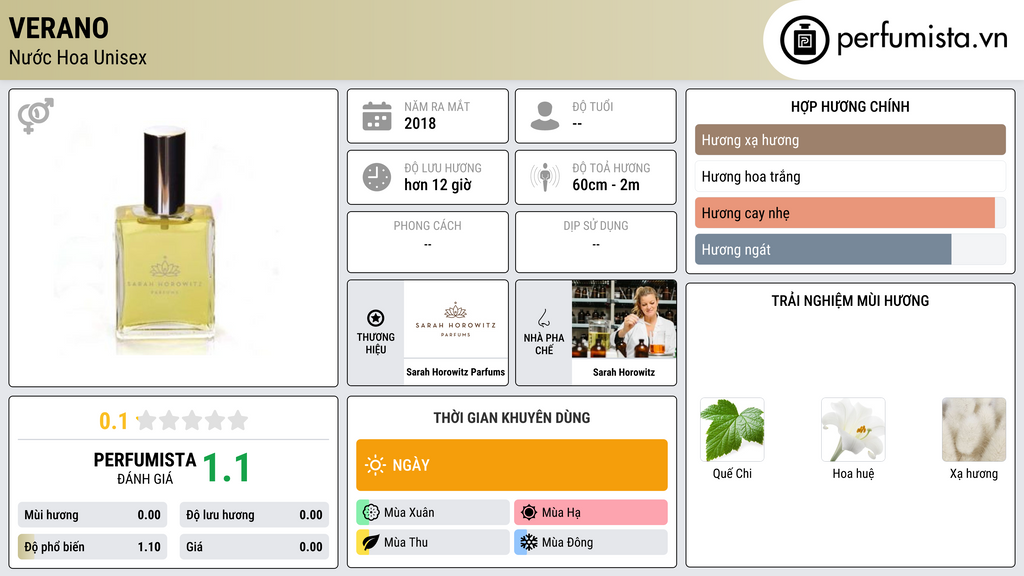Select the Ngày time-of-day bar
The height and width of the screenshot is (576, 1024).
tap(512, 465)
